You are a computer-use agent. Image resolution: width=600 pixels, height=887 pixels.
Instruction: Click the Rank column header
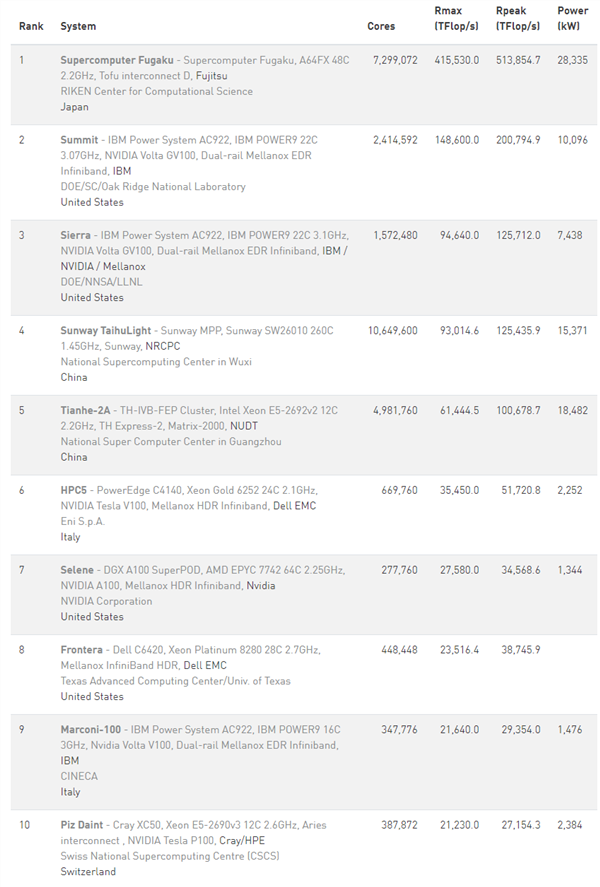click(30, 26)
